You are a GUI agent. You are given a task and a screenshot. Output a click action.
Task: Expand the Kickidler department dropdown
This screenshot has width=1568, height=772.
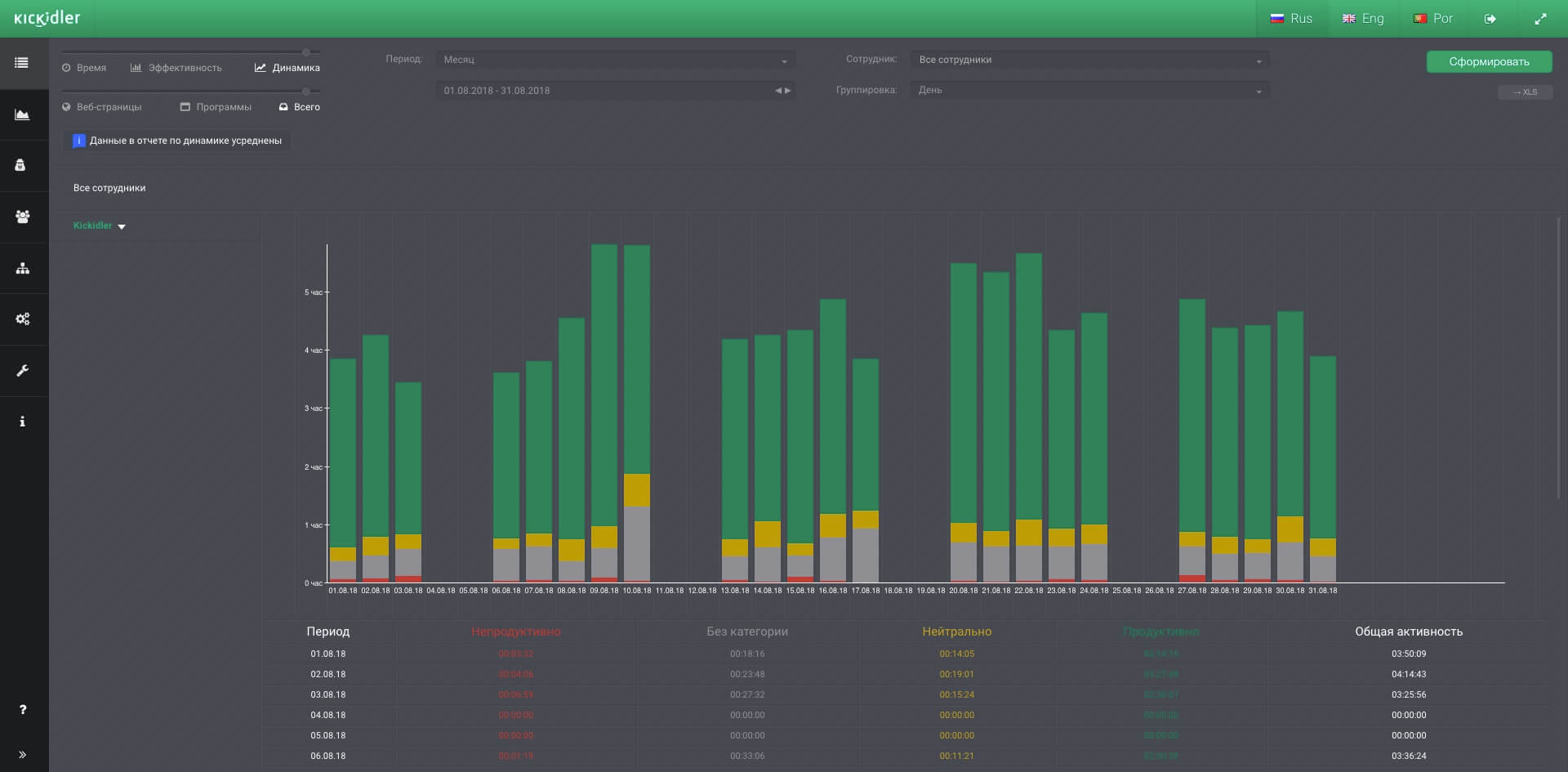click(100, 225)
